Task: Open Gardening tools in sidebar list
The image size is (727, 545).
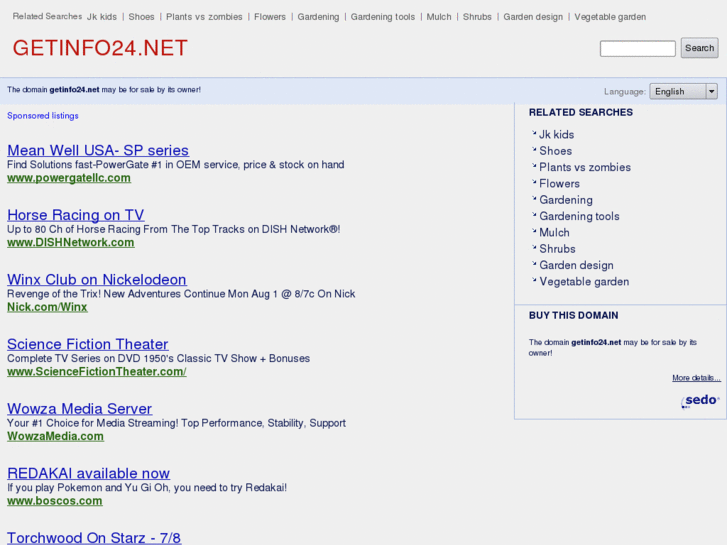Action: pos(579,216)
